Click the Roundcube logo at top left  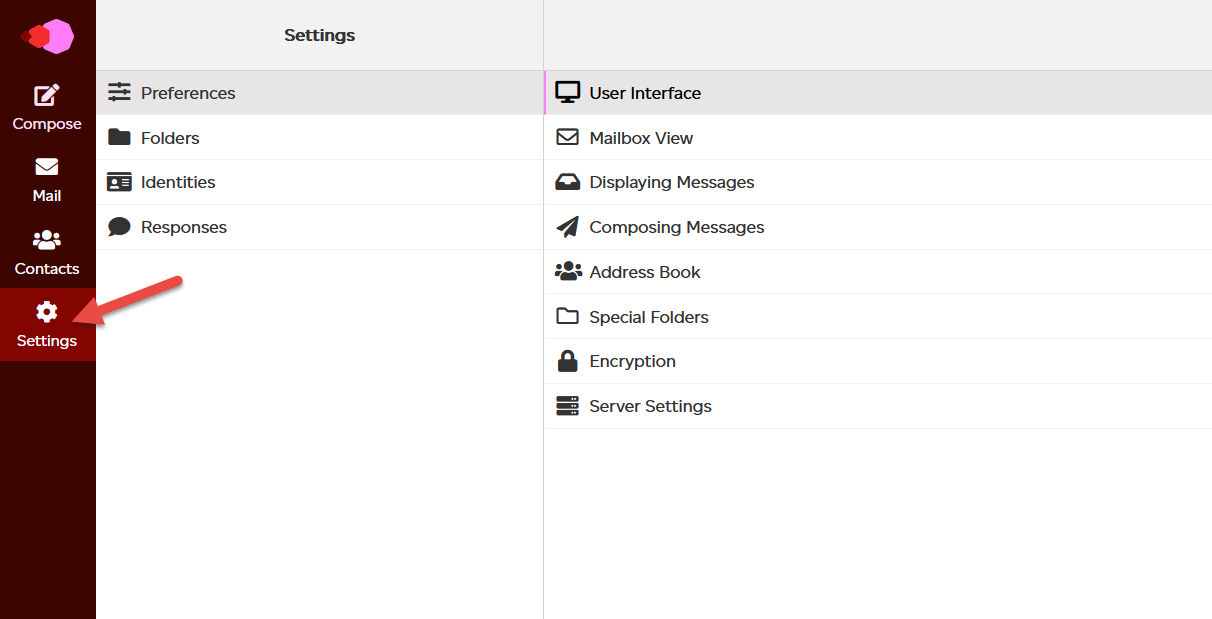tap(47, 36)
